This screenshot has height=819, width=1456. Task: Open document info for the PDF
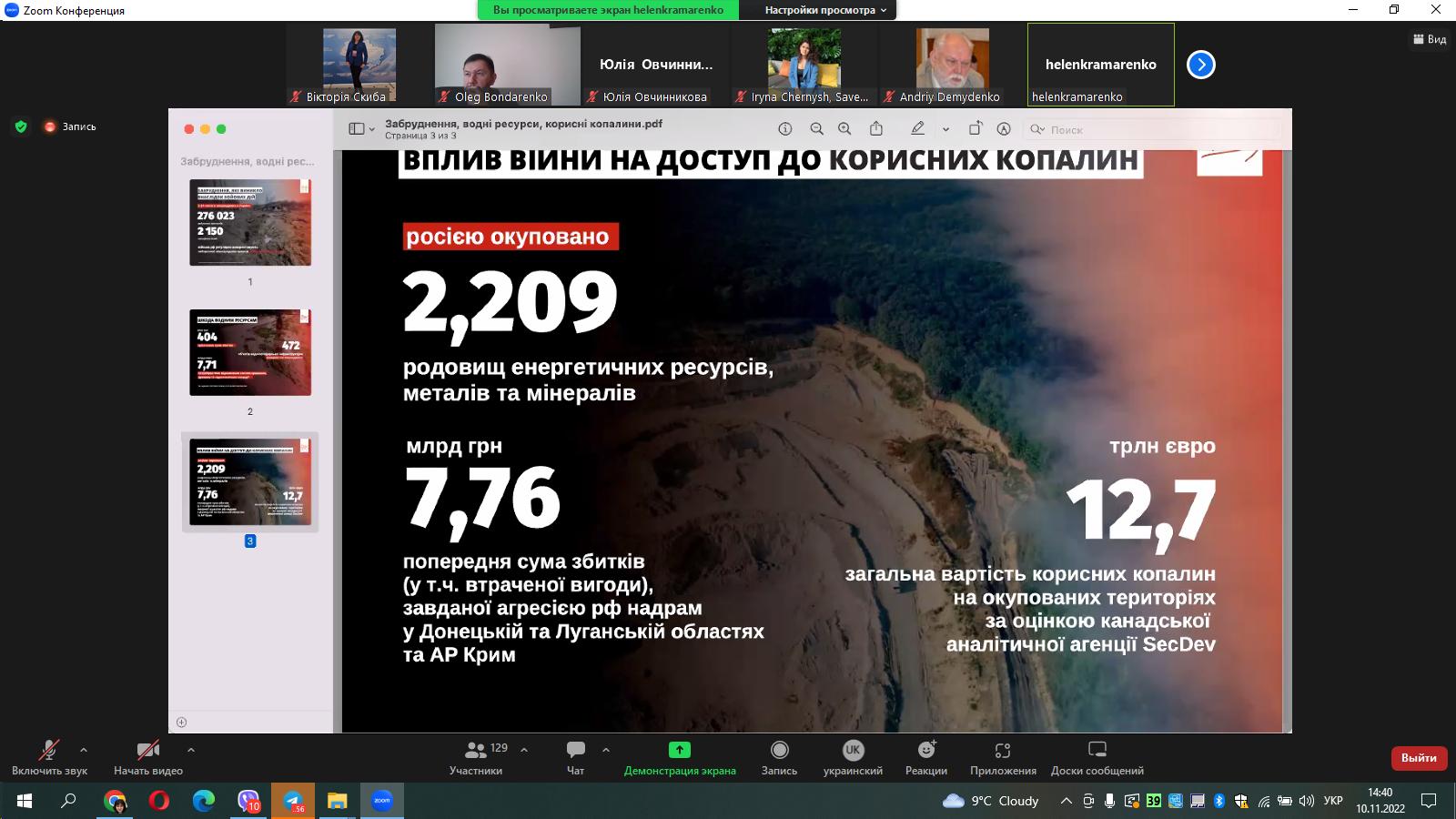pyautogui.click(x=786, y=129)
